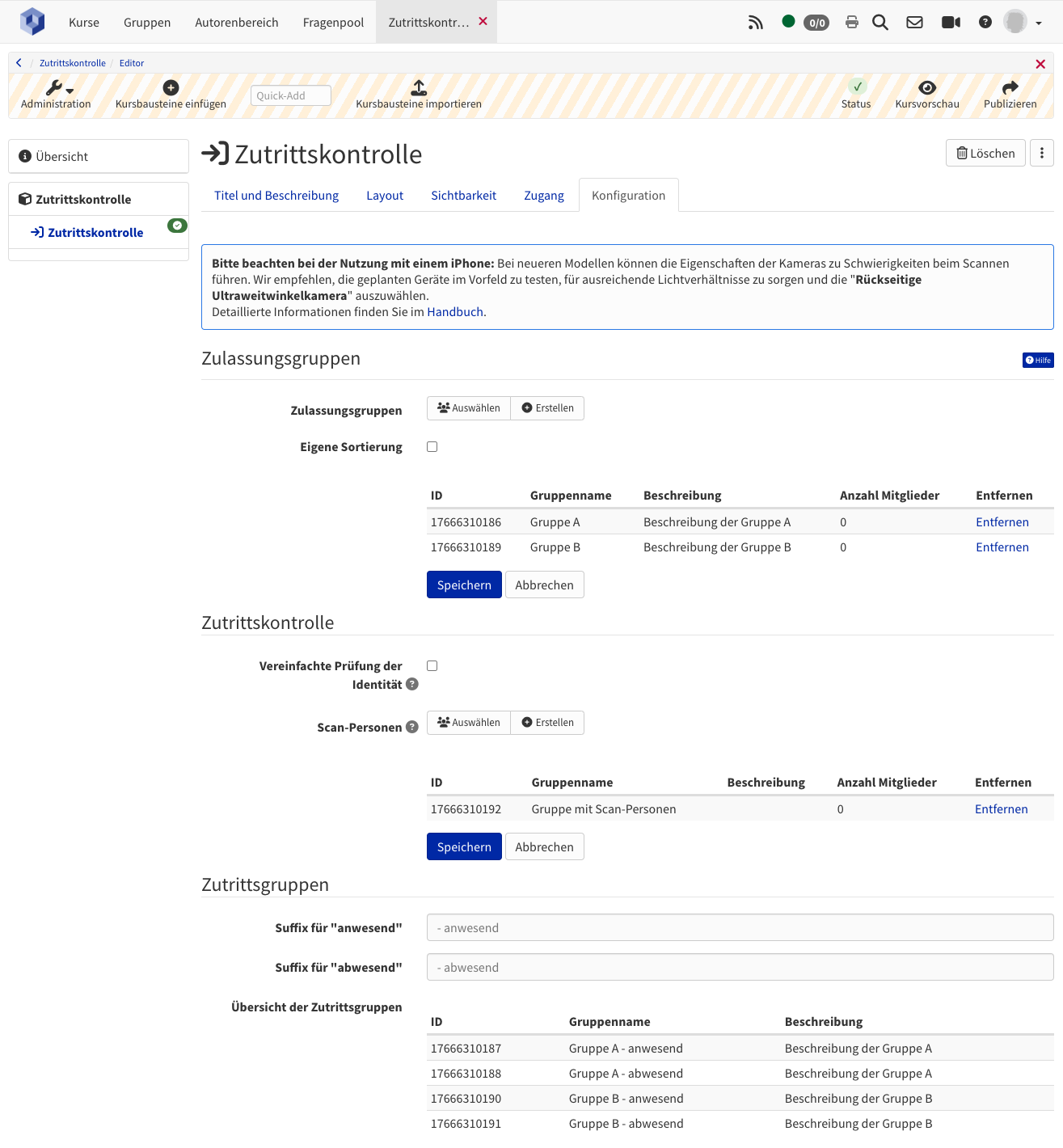Open search with the magnifier icon

[x=880, y=23]
